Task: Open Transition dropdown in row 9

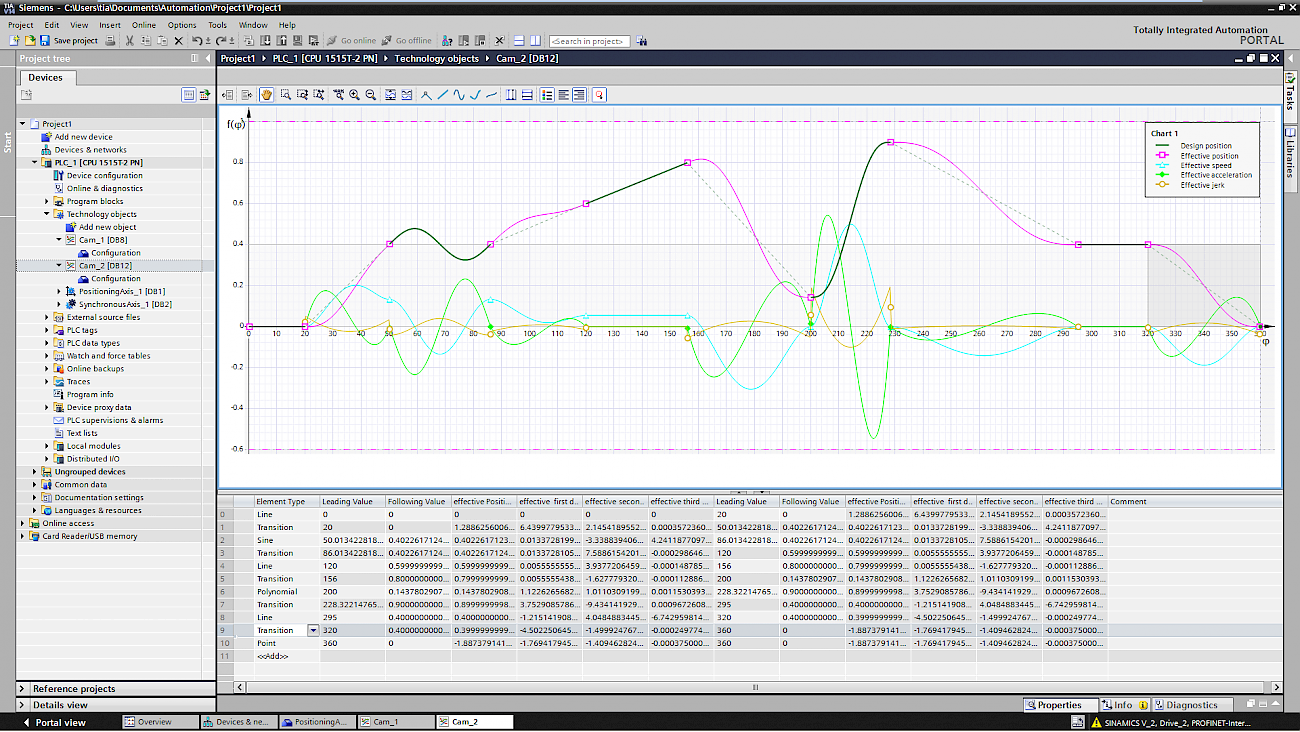Action: 313,630
